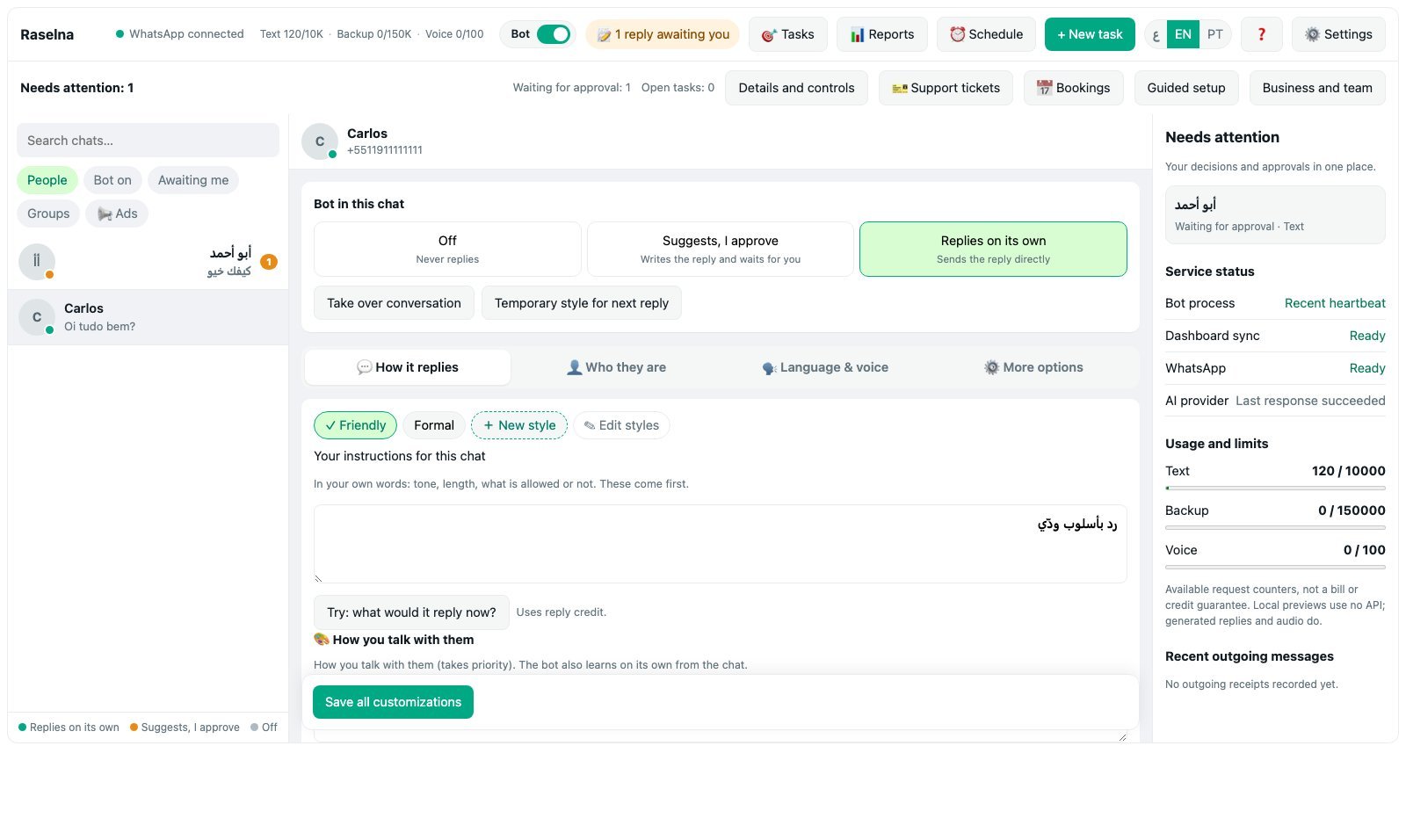Screen dimensions: 1406x840
Task: Open Reports with the bar chart icon
Action: click(881, 34)
